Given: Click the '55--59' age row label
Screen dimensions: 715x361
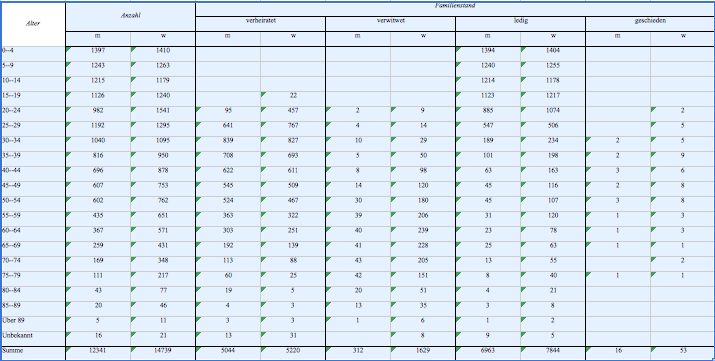Looking at the screenshot, I should [33, 219].
